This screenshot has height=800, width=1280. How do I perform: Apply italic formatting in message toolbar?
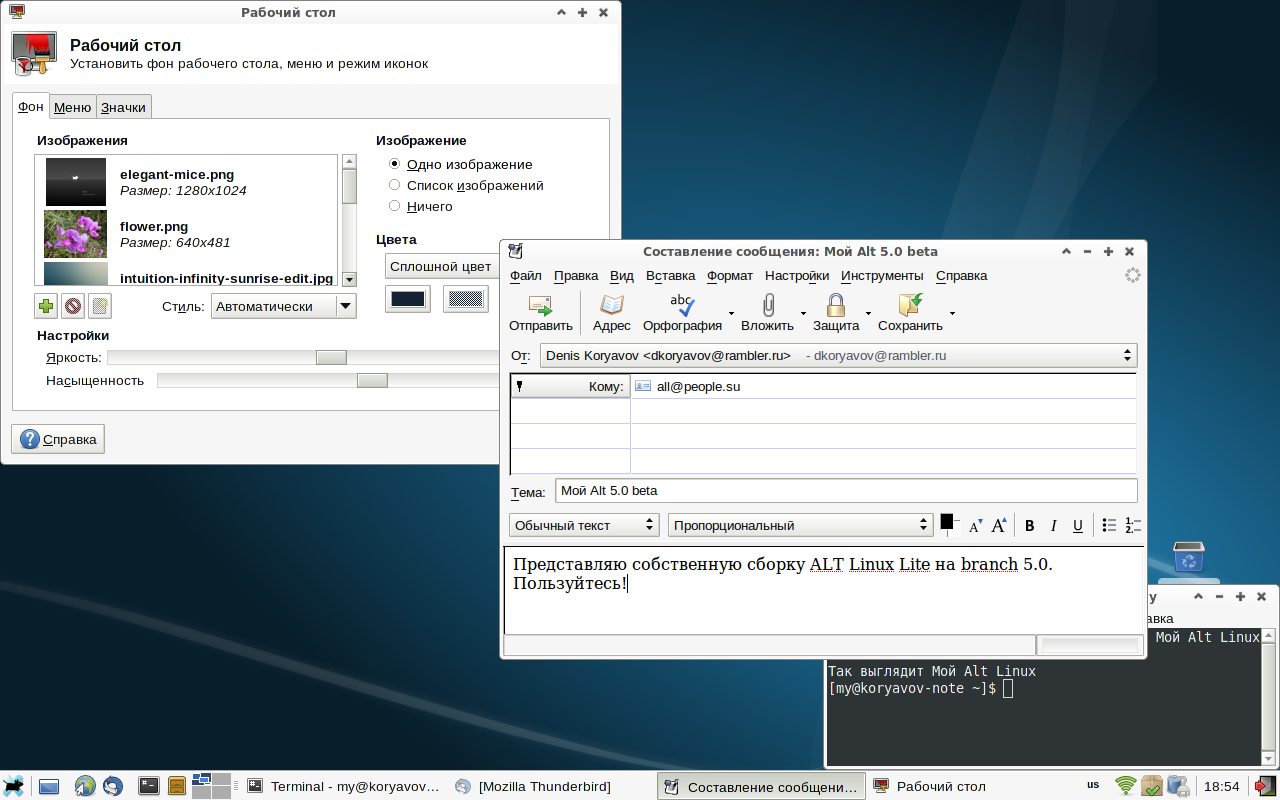point(1054,525)
